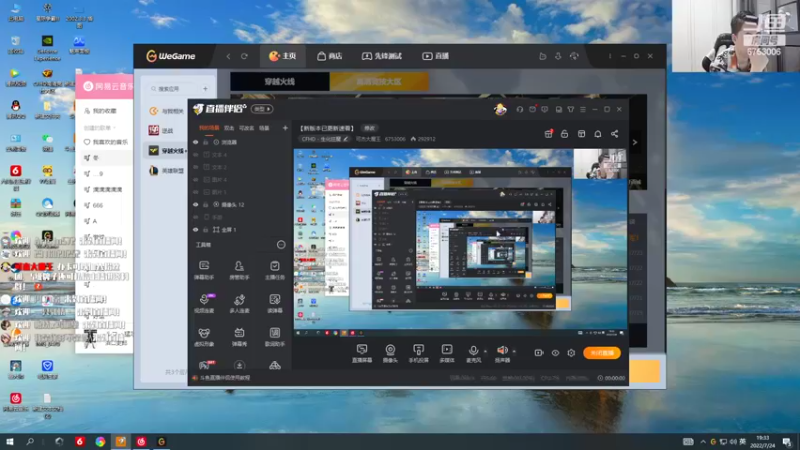Hide the 全屏 1 source layer
Viewport: 800px width, 450px height.
point(195,230)
